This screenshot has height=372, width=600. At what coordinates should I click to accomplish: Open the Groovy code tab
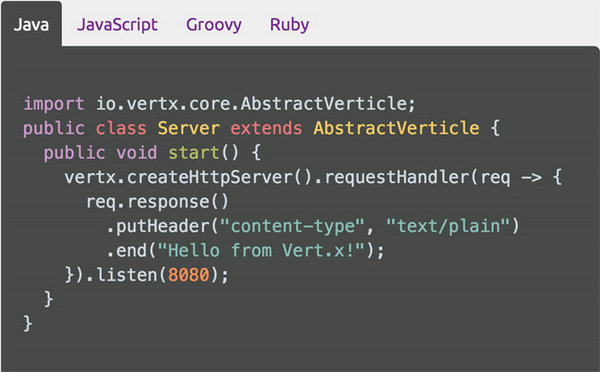click(214, 25)
